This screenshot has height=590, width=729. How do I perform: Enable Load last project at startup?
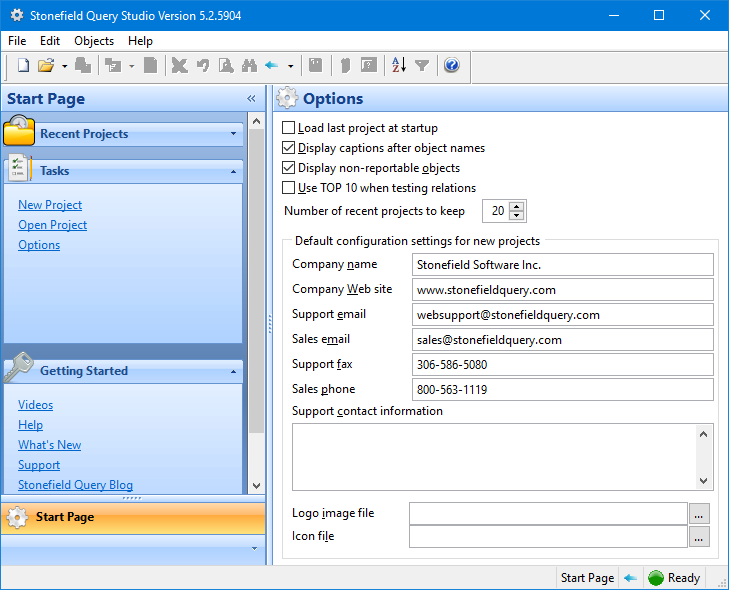coord(289,128)
